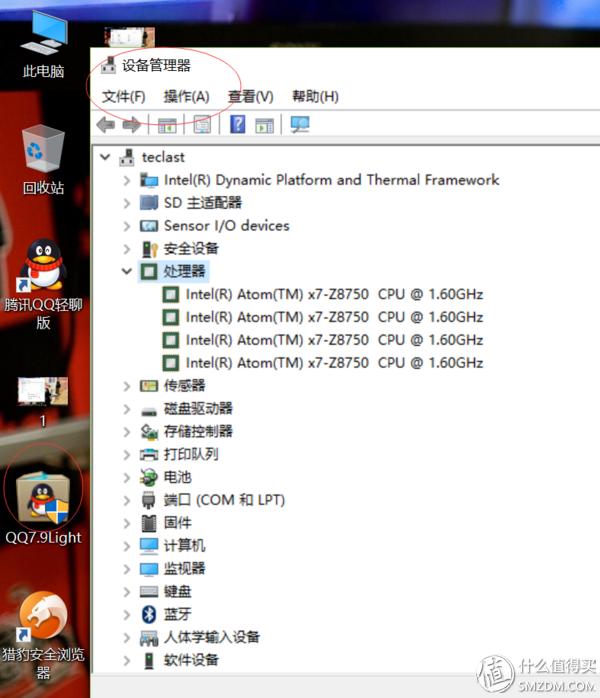Click the 固件 firmware chip icon
Viewport: 600px width, 698px height.
click(x=149, y=524)
